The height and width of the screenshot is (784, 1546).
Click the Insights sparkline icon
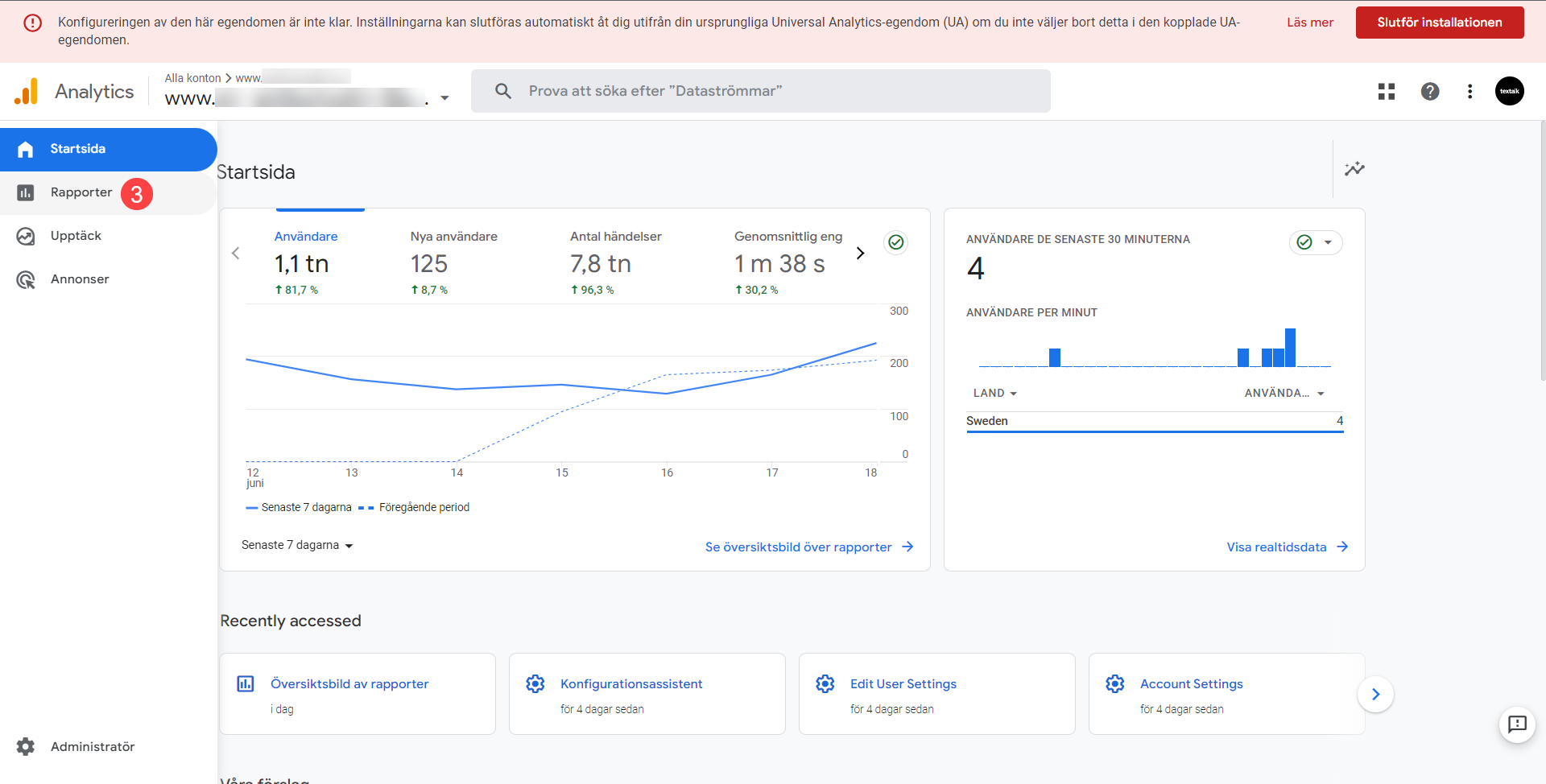tap(1354, 169)
